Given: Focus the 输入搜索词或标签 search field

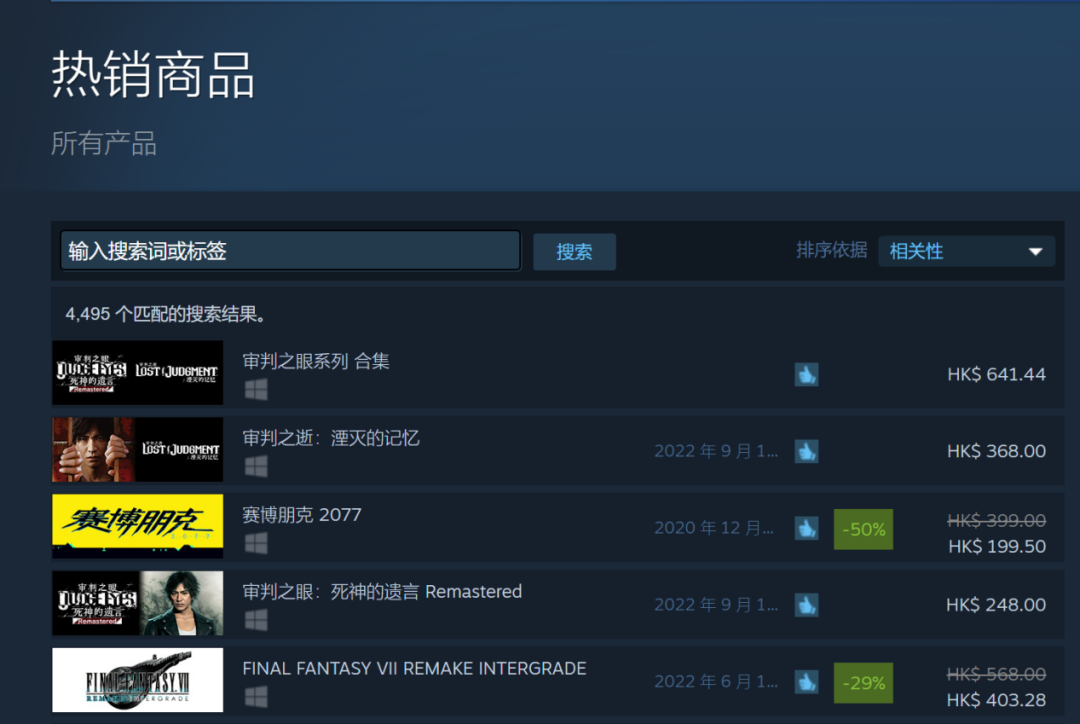Looking at the screenshot, I should [290, 251].
